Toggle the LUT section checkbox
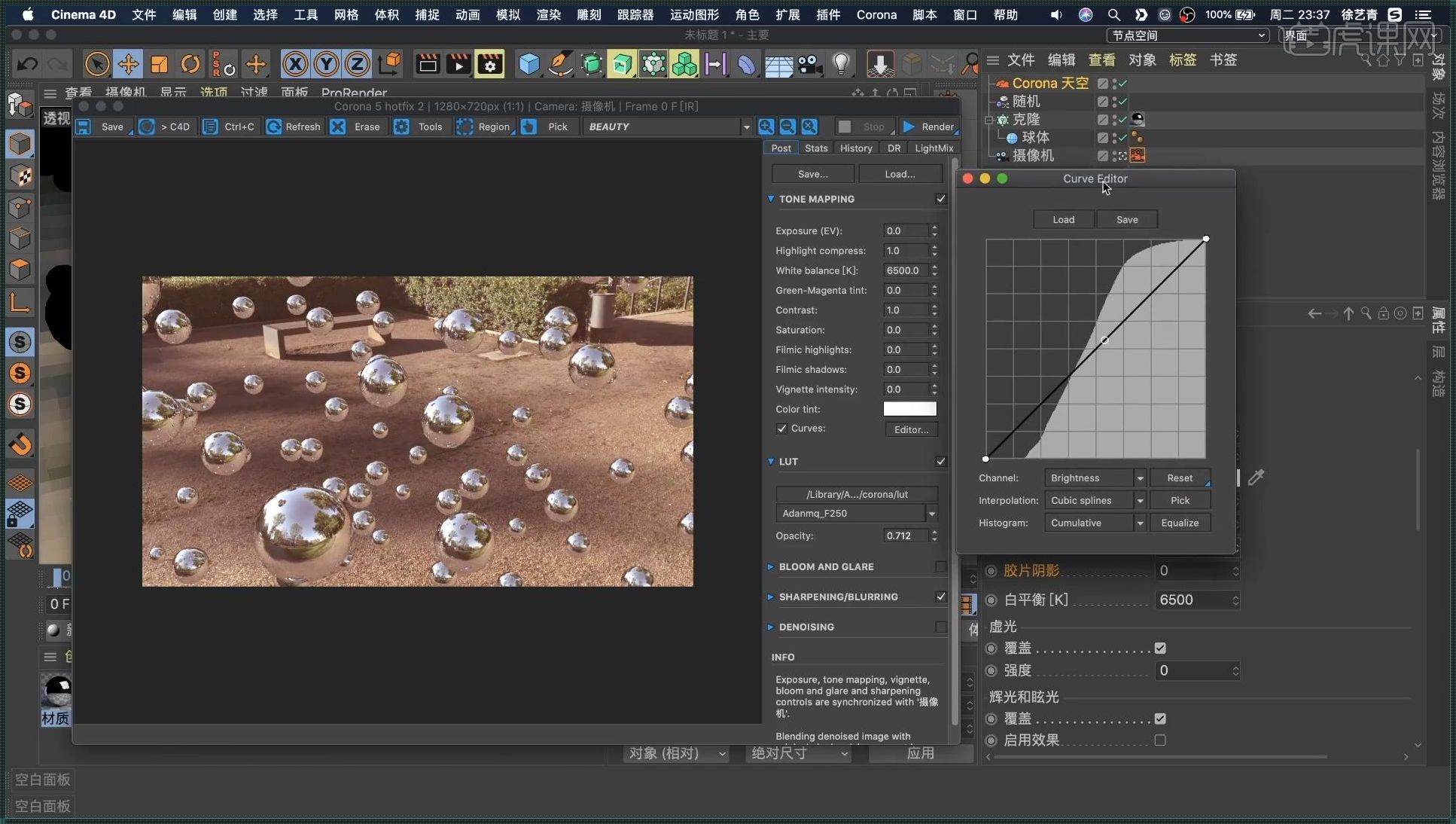 tap(941, 461)
